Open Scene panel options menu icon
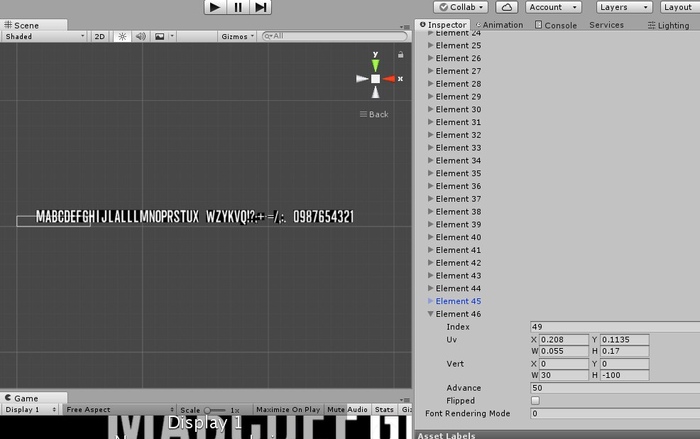Screen dimensions: 700x439 [x=404, y=27]
